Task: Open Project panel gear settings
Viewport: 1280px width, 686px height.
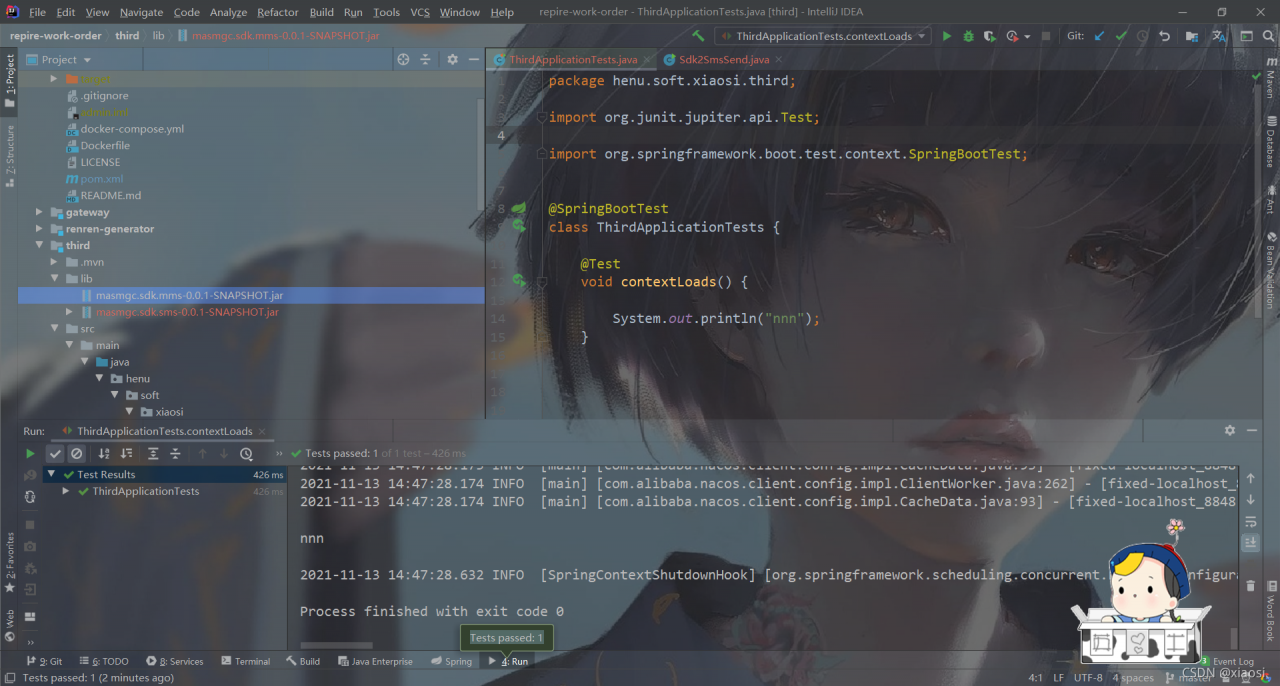Action: pyautogui.click(x=452, y=60)
